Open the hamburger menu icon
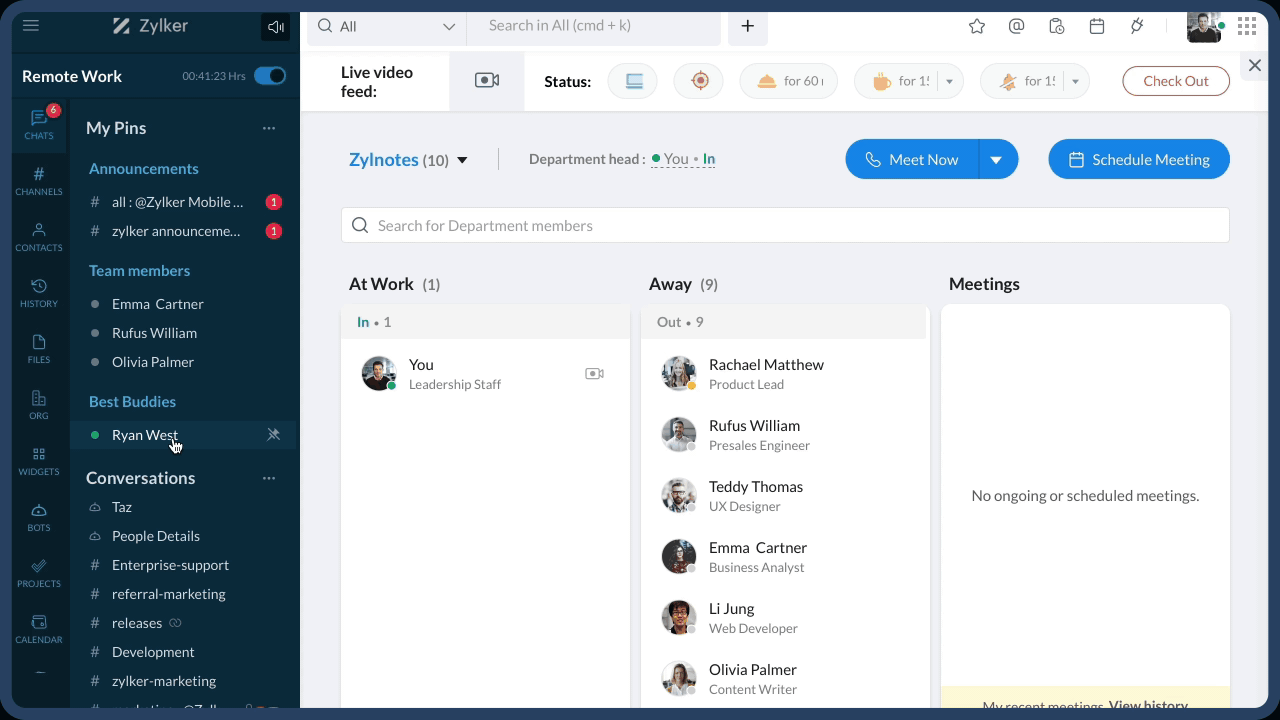Screen dimensions: 1280x720 pos(31,26)
